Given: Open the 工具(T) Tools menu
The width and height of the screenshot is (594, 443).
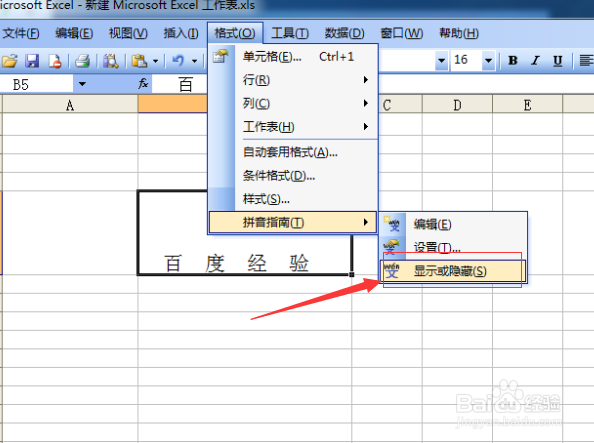Looking at the screenshot, I should (x=290, y=33).
